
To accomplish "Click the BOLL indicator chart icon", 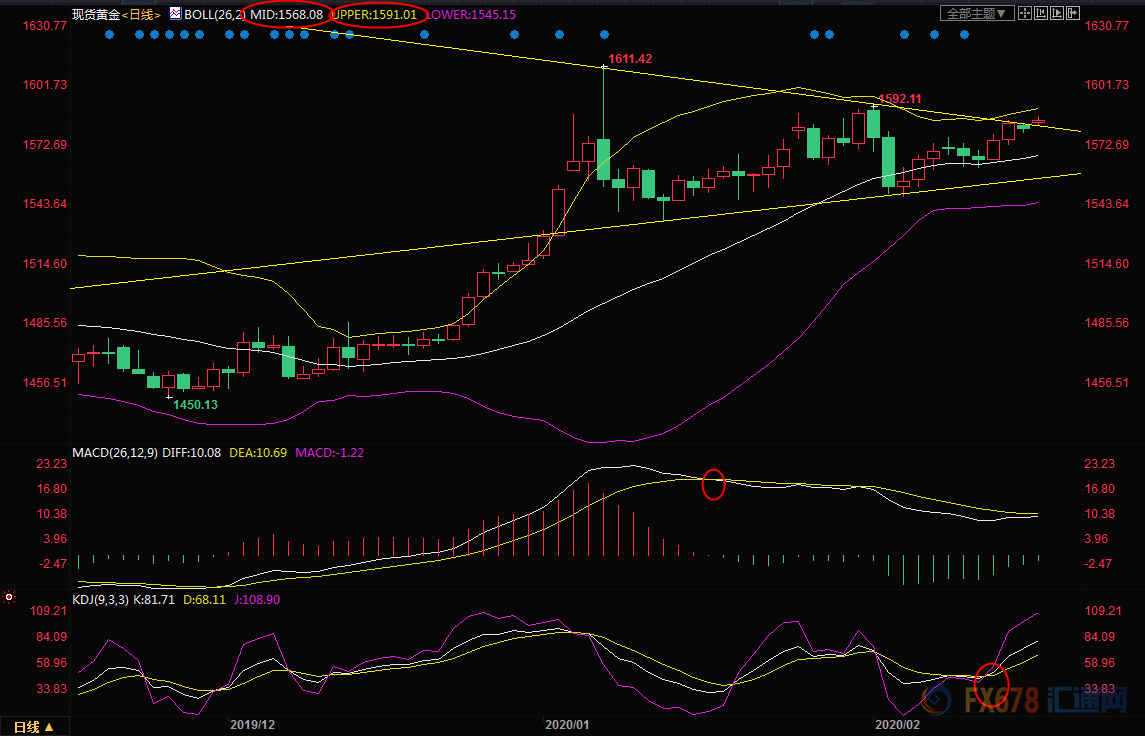I will point(176,14).
